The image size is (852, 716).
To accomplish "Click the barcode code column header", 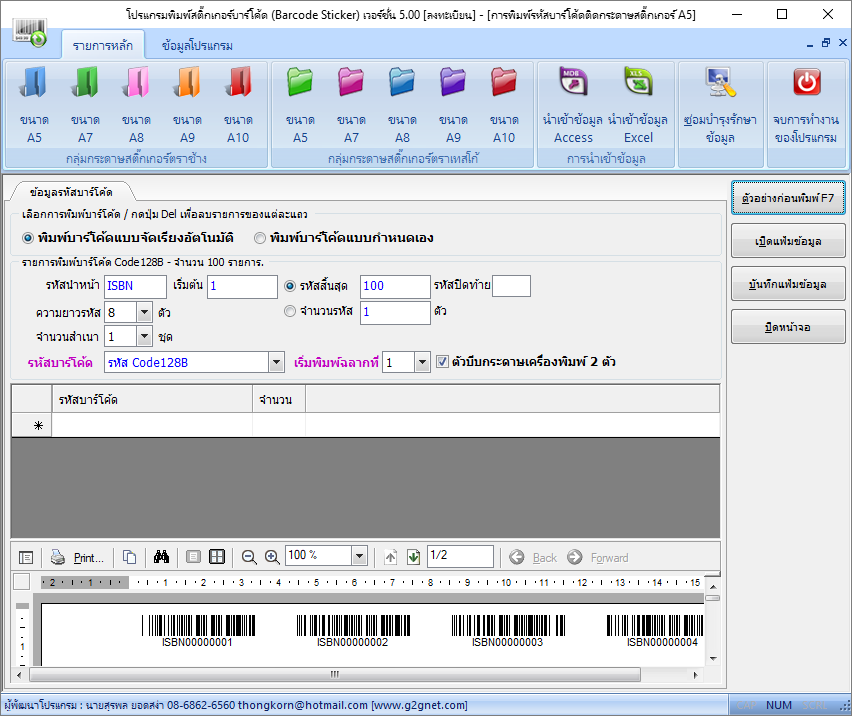I will 152,400.
